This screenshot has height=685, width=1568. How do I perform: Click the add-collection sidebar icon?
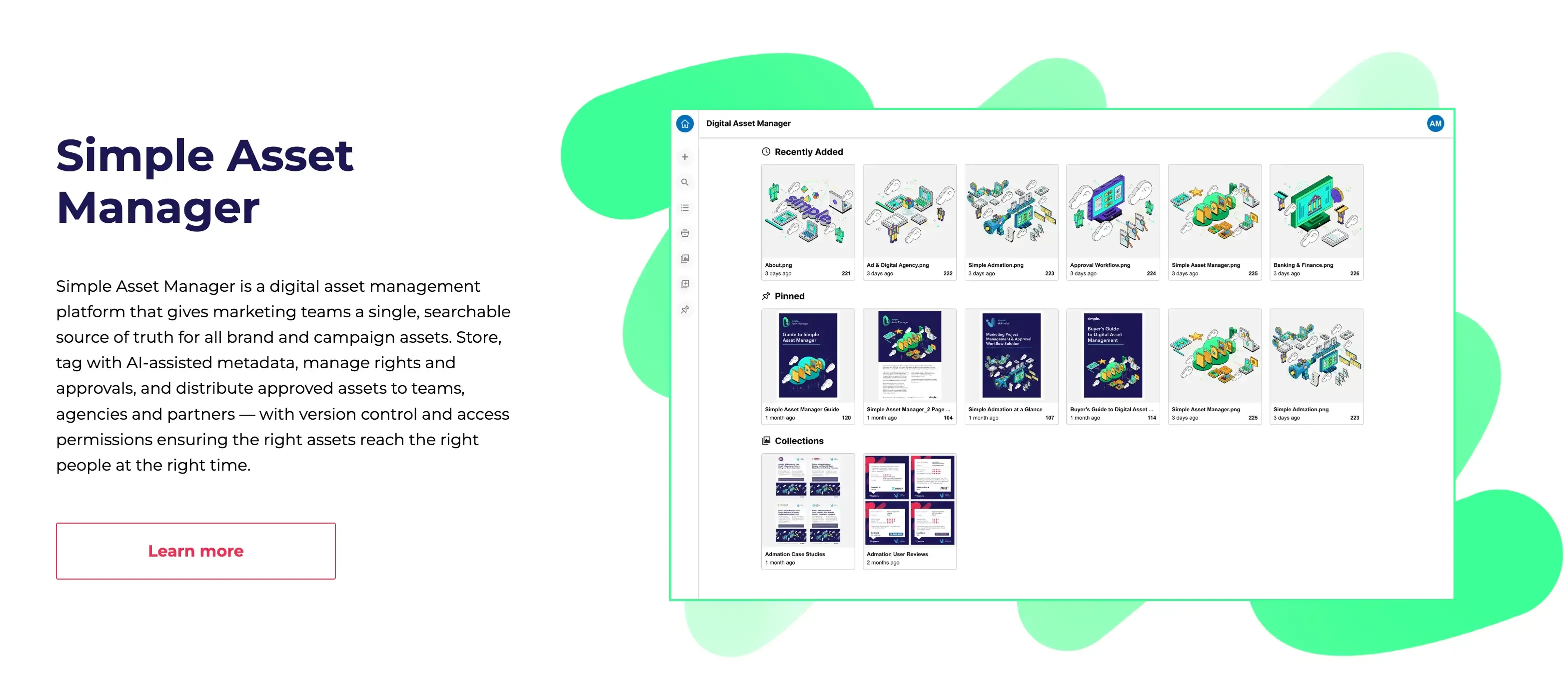coord(685,284)
